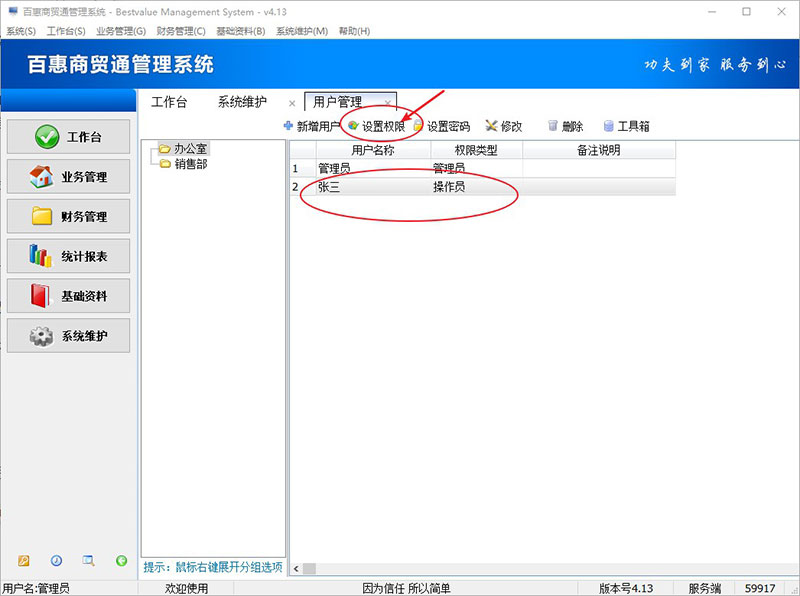Image resolution: width=800 pixels, height=596 pixels.
Task: Open the 工作台(S) menu
Action: [66, 31]
